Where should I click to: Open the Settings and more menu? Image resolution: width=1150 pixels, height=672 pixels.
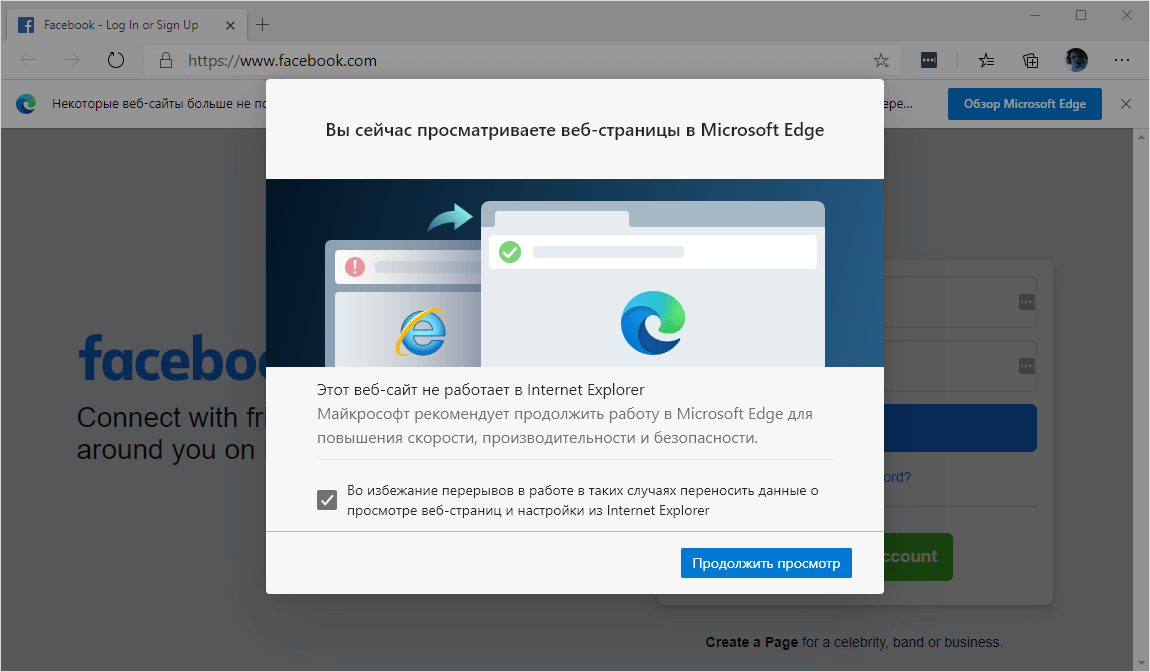(1122, 60)
